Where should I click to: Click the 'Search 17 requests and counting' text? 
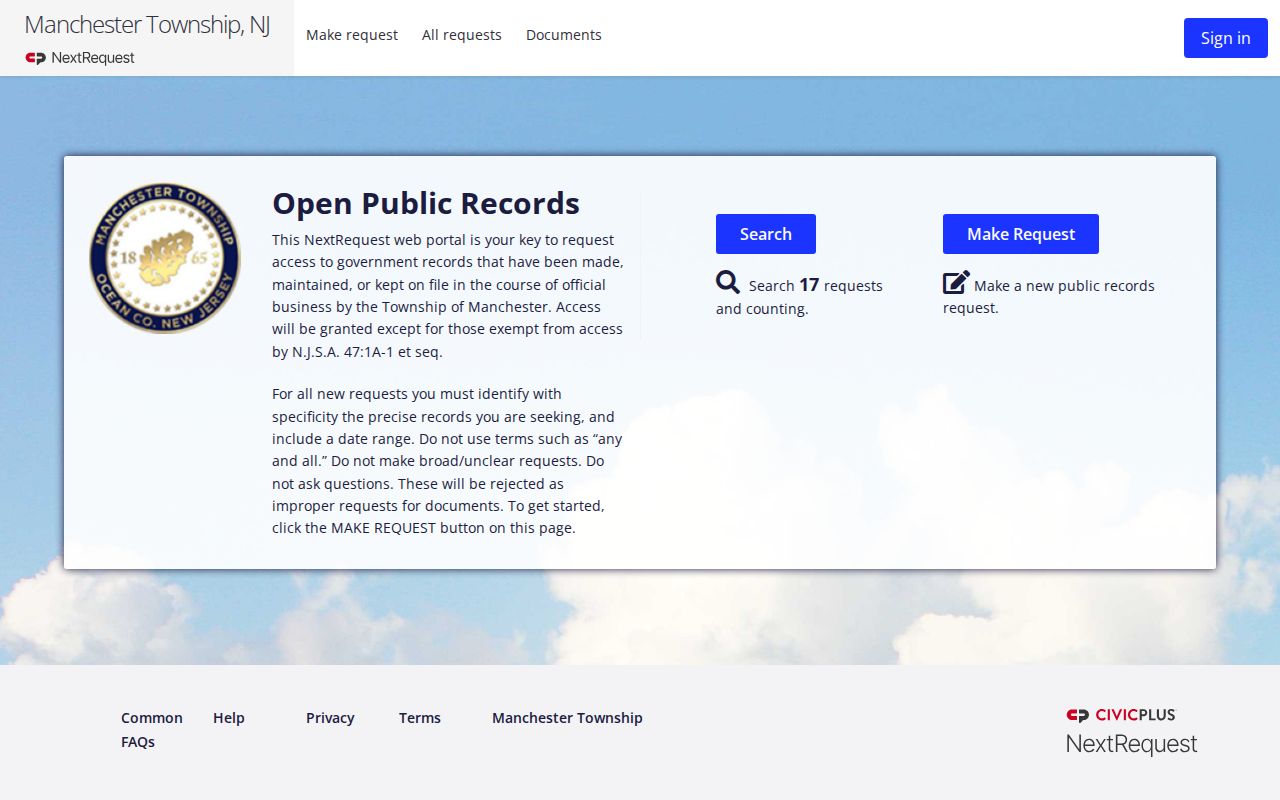[x=800, y=297]
